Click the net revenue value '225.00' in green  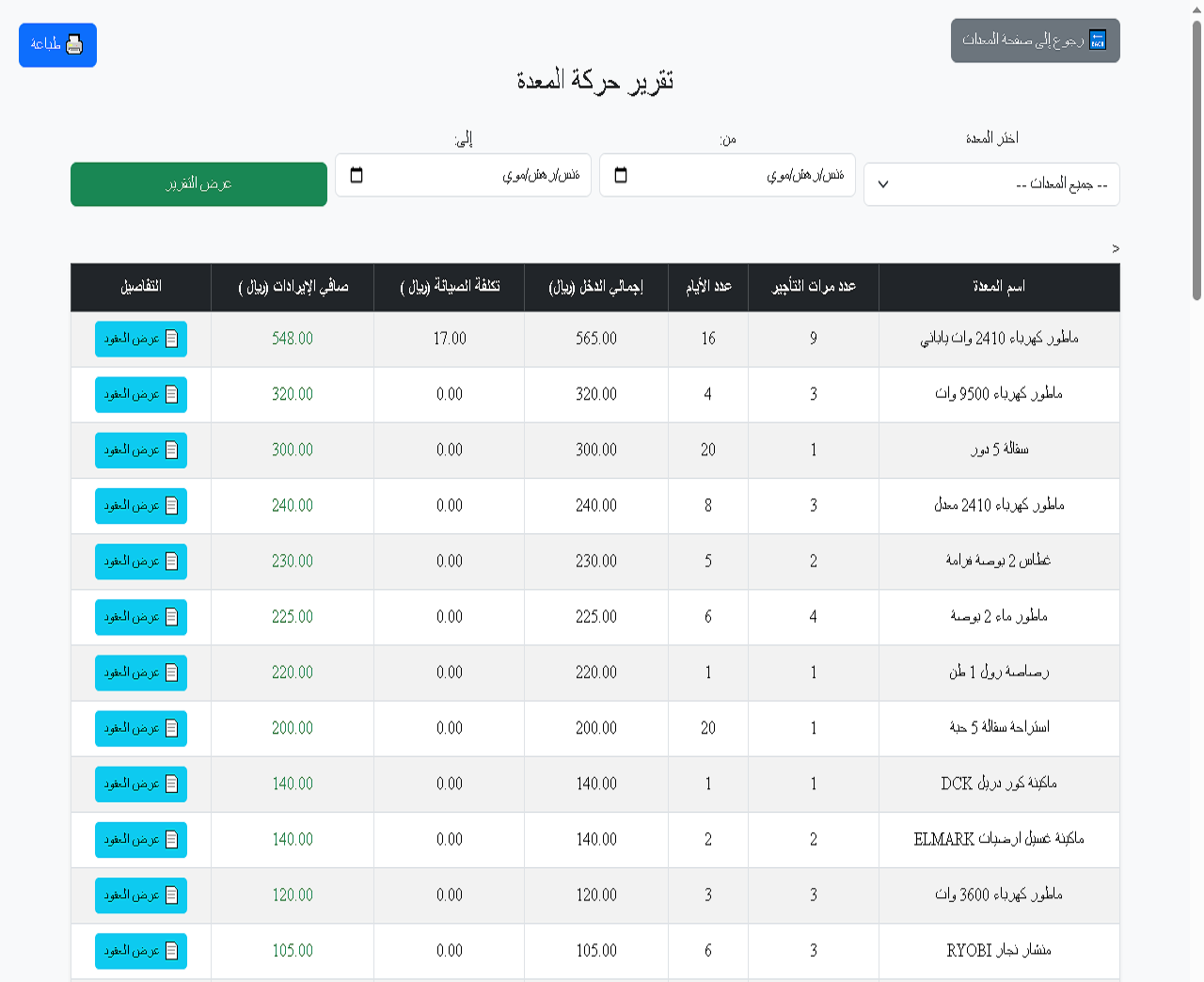[293, 617]
